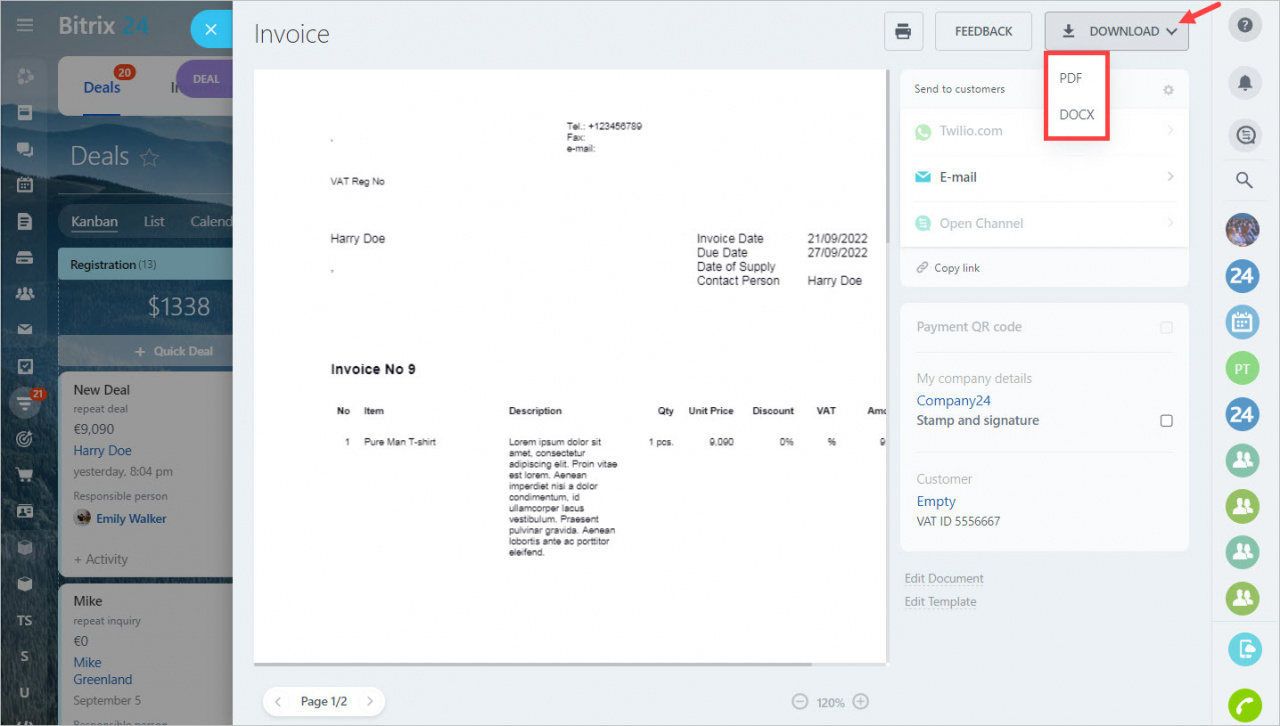
Task: Click the zoom in plus icon
Action: (x=860, y=702)
